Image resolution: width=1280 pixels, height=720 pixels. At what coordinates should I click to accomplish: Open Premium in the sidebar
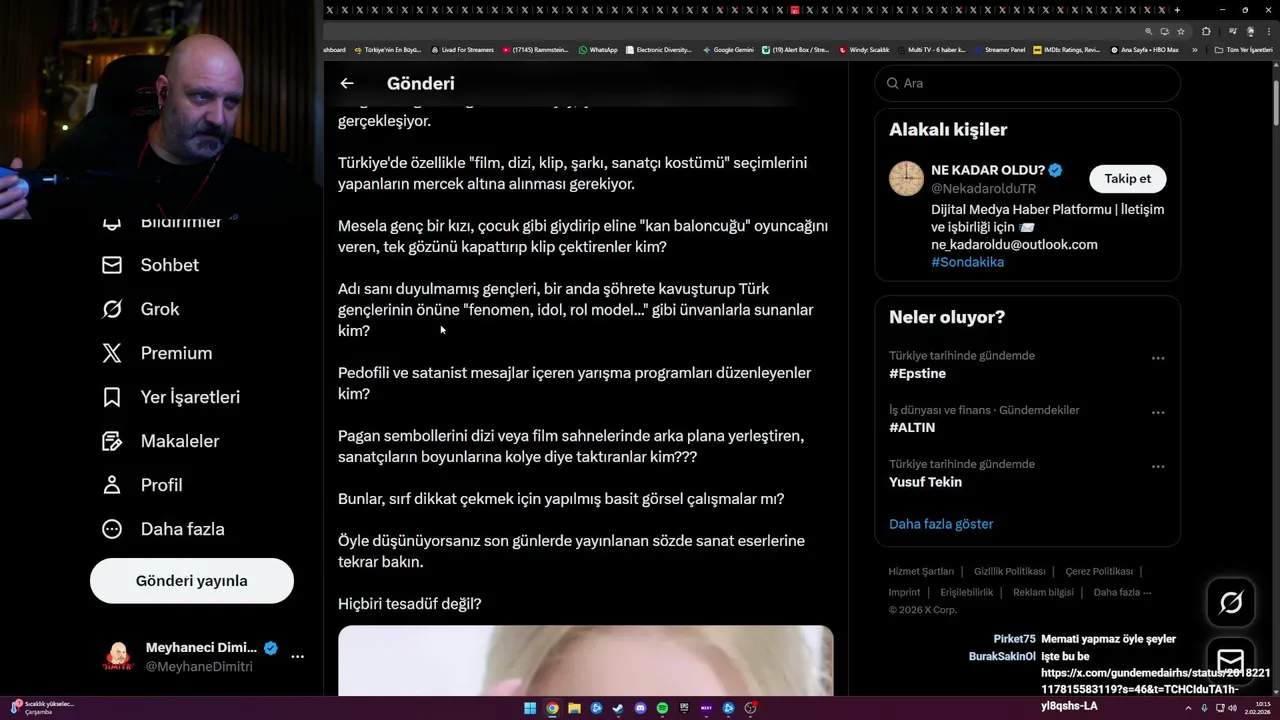click(157, 353)
